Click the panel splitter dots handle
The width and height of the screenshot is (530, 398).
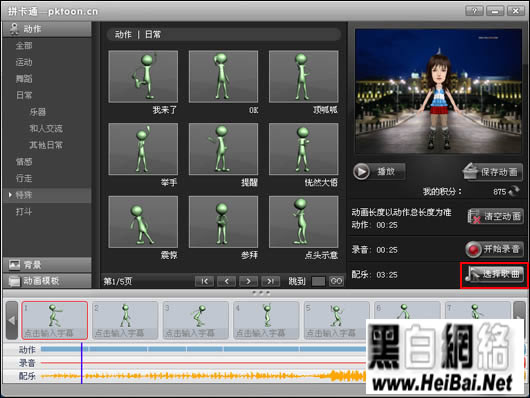click(x=261, y=293)
